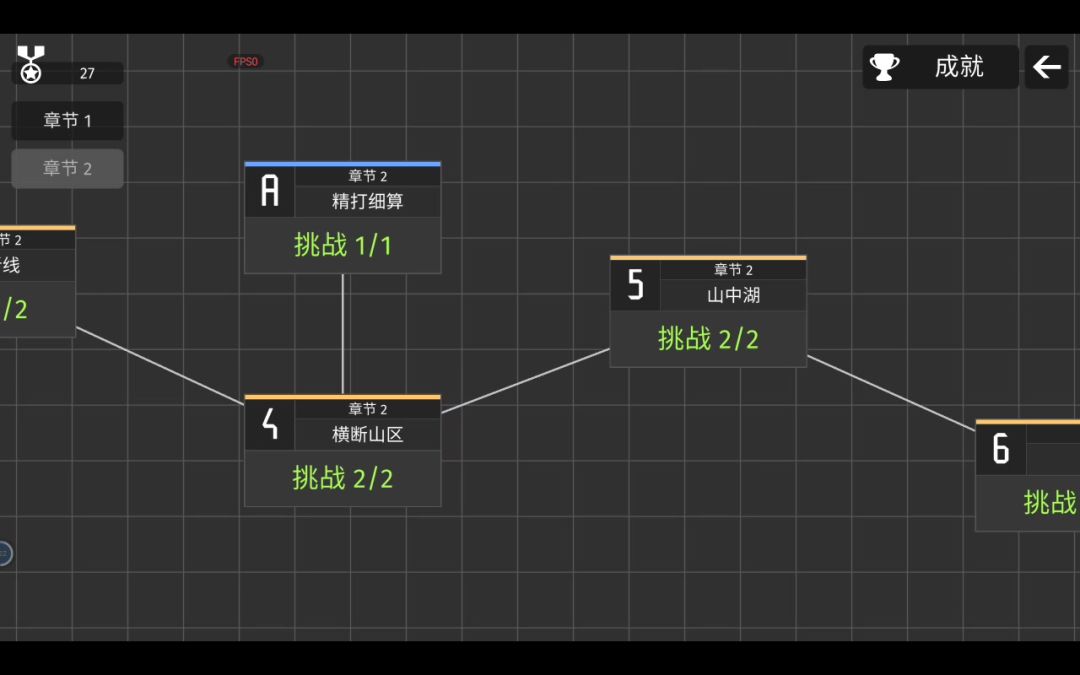Click the small round icon on left edge
The height and width of the screenshot is (675, 1080).
point(4,553)
